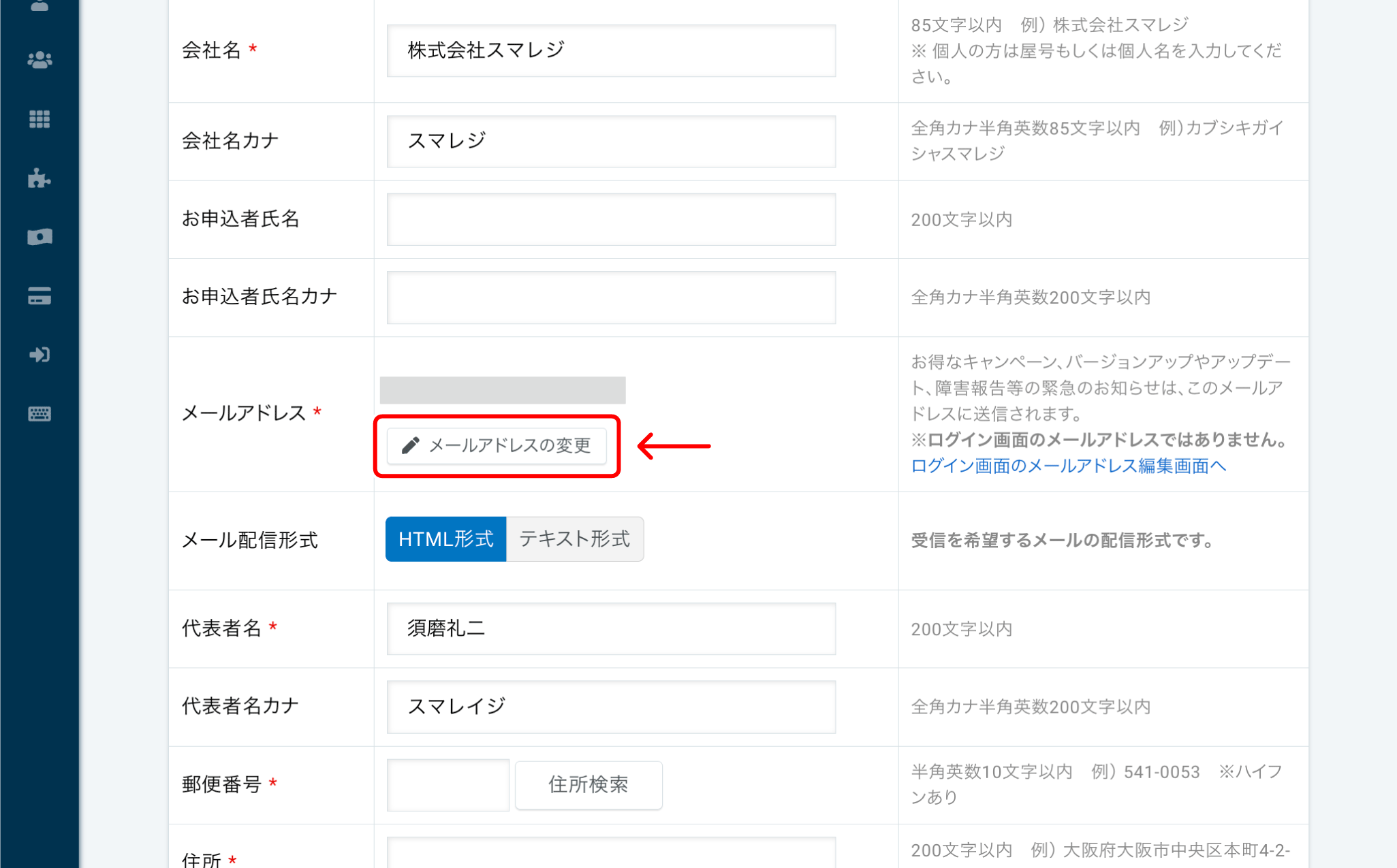Viewport: 1397px width, 868px height.
Task: Switch to テキスト形式 mail format
Action: click(x=574, y=539)
